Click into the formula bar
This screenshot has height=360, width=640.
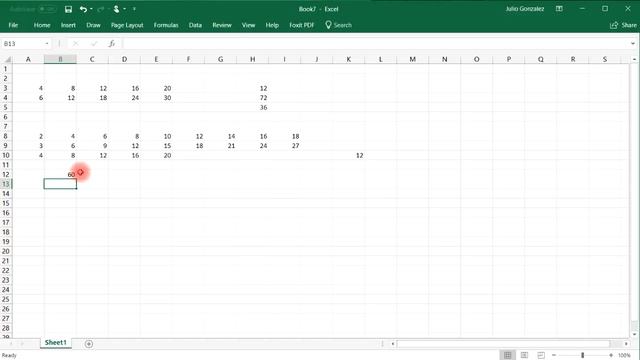tap(375, 44)
